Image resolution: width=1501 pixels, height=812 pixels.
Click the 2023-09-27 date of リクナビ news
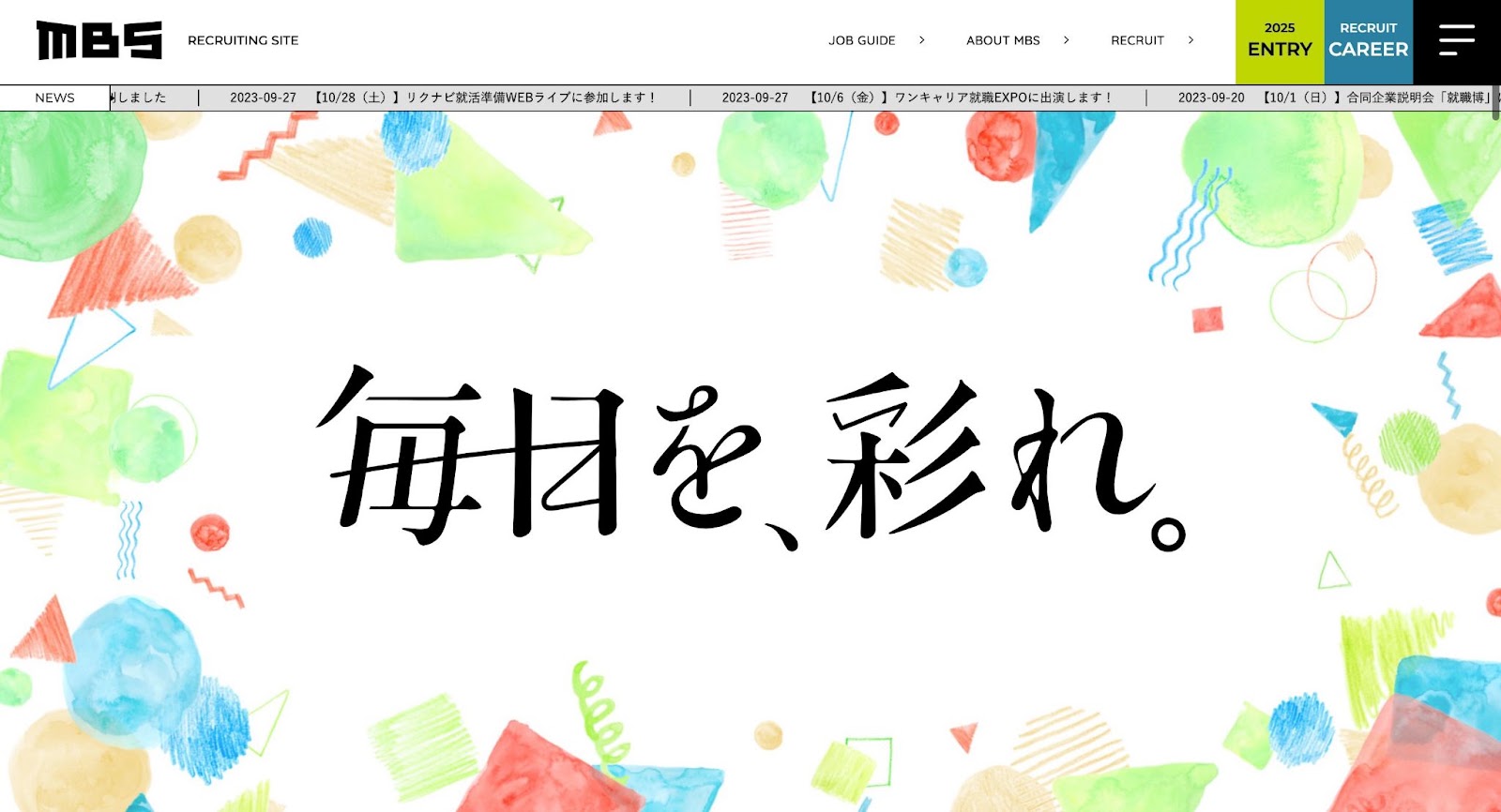pos(263,98)
